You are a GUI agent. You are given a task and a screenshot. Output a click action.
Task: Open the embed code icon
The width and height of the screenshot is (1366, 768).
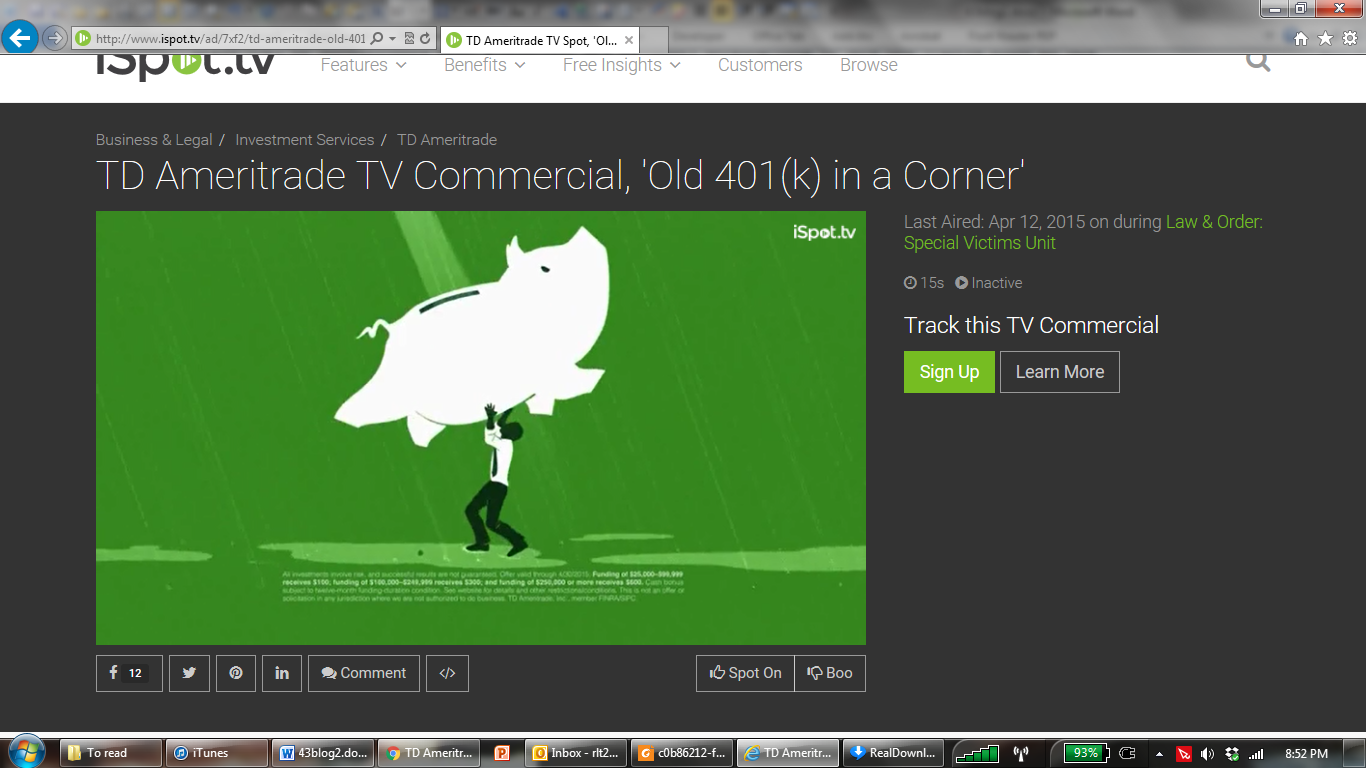coord(447,673)
